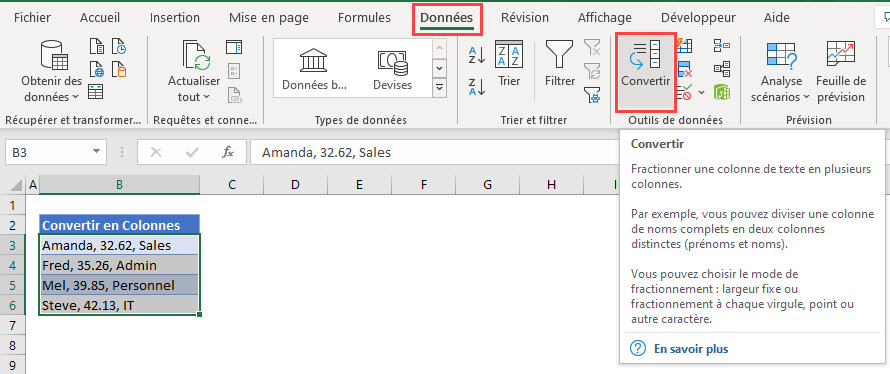
Task: Open the Mise en page tab
Action: (x=268, y=18)
